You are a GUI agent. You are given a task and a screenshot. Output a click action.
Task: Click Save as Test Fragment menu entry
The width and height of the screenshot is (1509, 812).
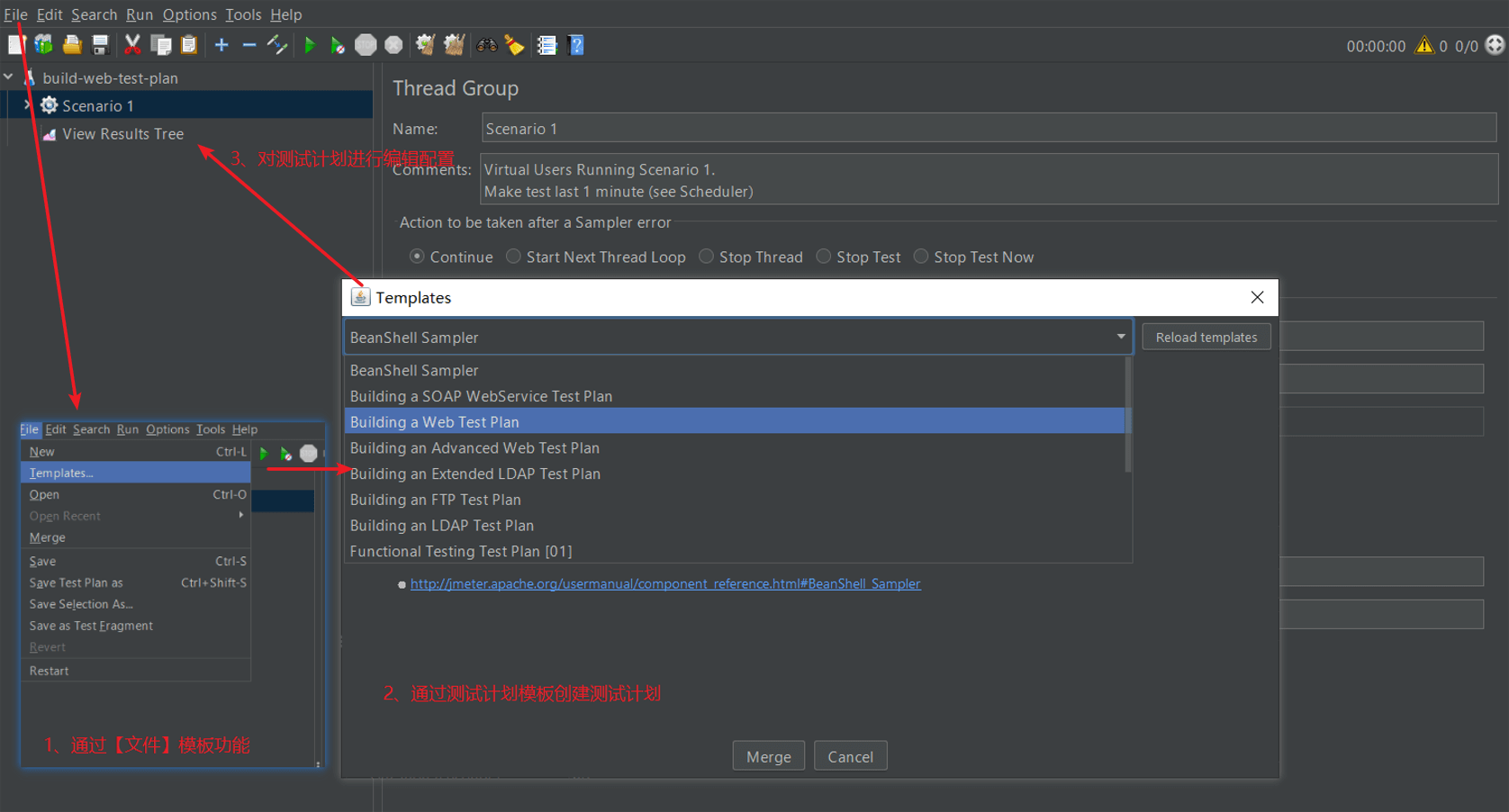tap(135, 626)
